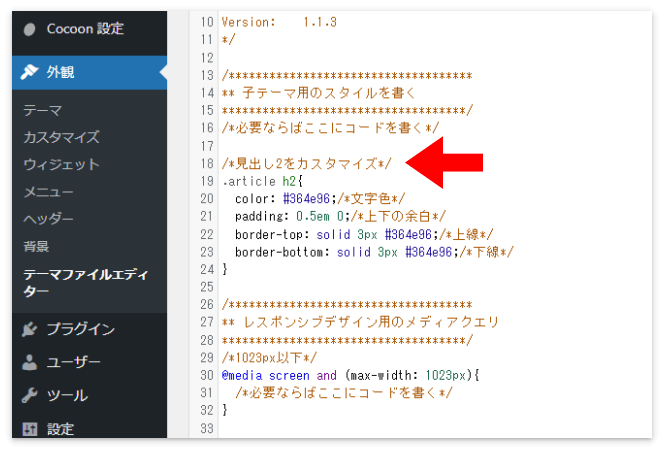Click the .article h2{ selector line
Screen dimensions: 664x451
tap(262, 181)
